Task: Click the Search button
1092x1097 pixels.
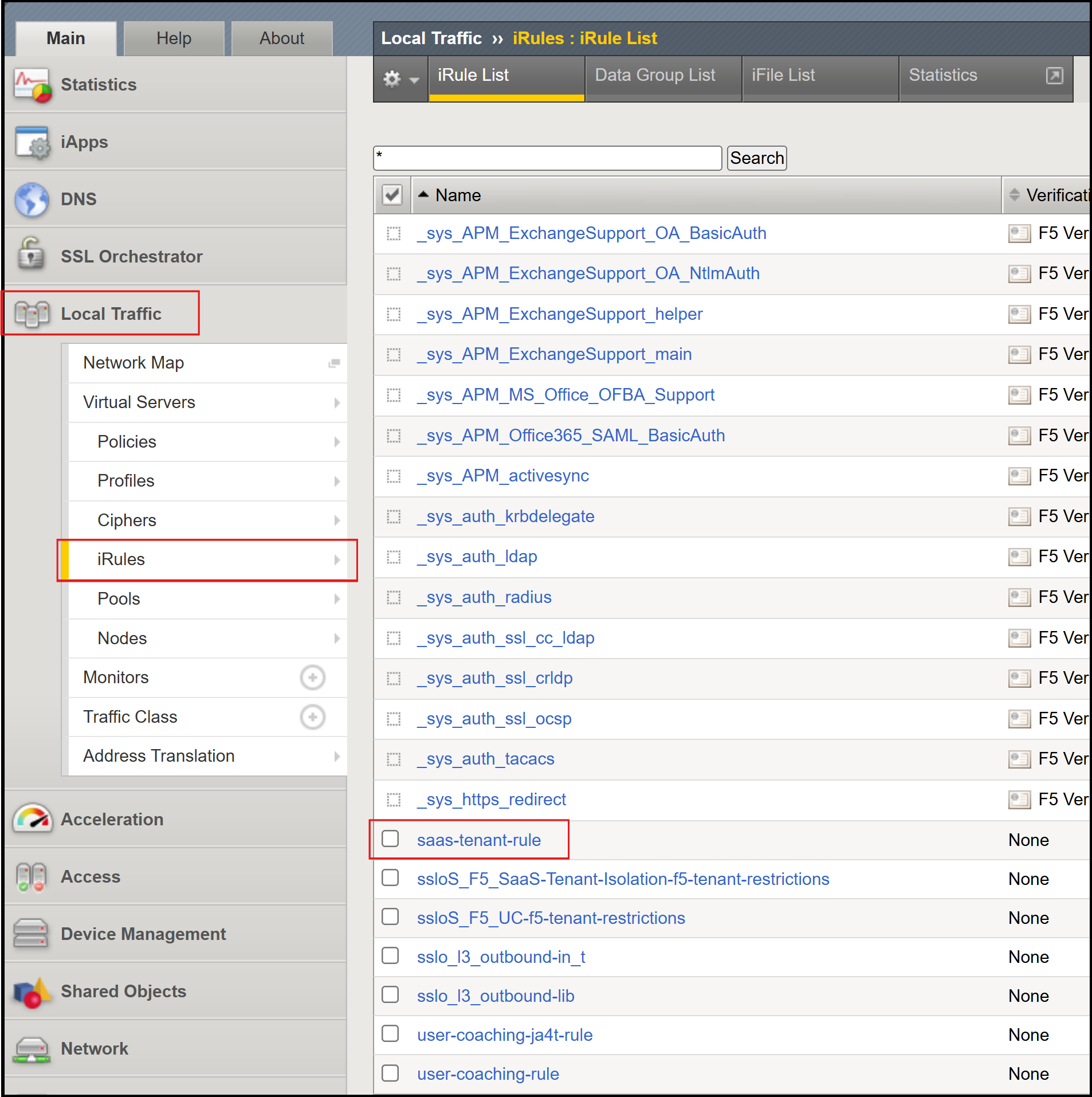Action: tap(757, 158)
